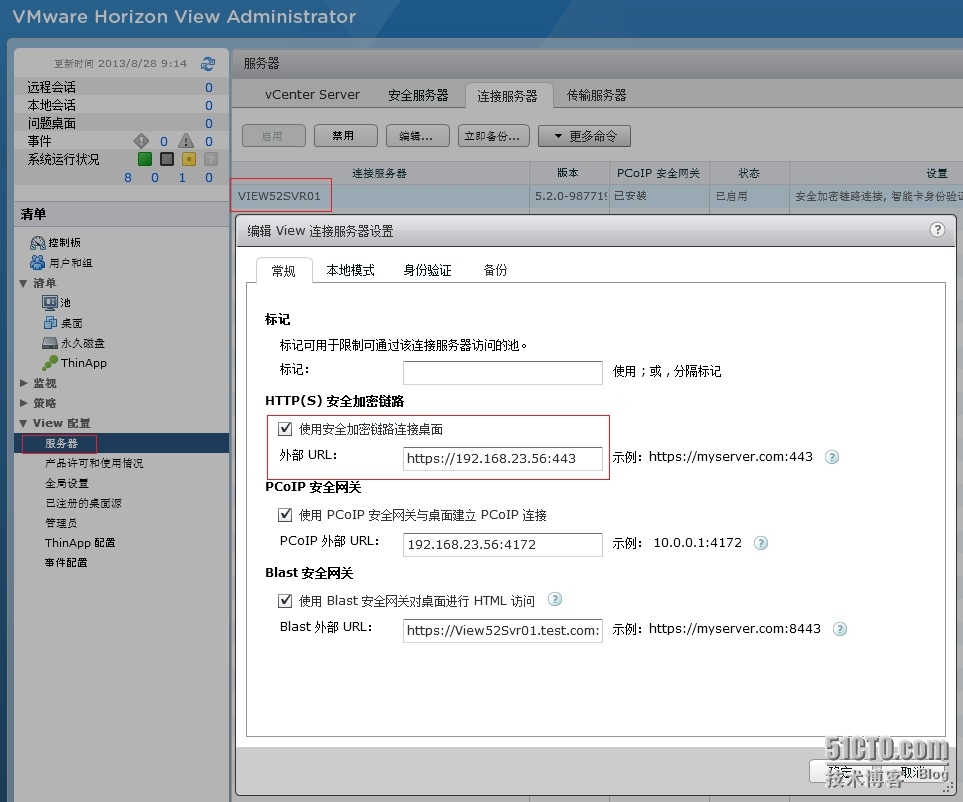This screenshot has width=963, height=802.
Task: Click the 编辑... button
Action: coord(418,136)
